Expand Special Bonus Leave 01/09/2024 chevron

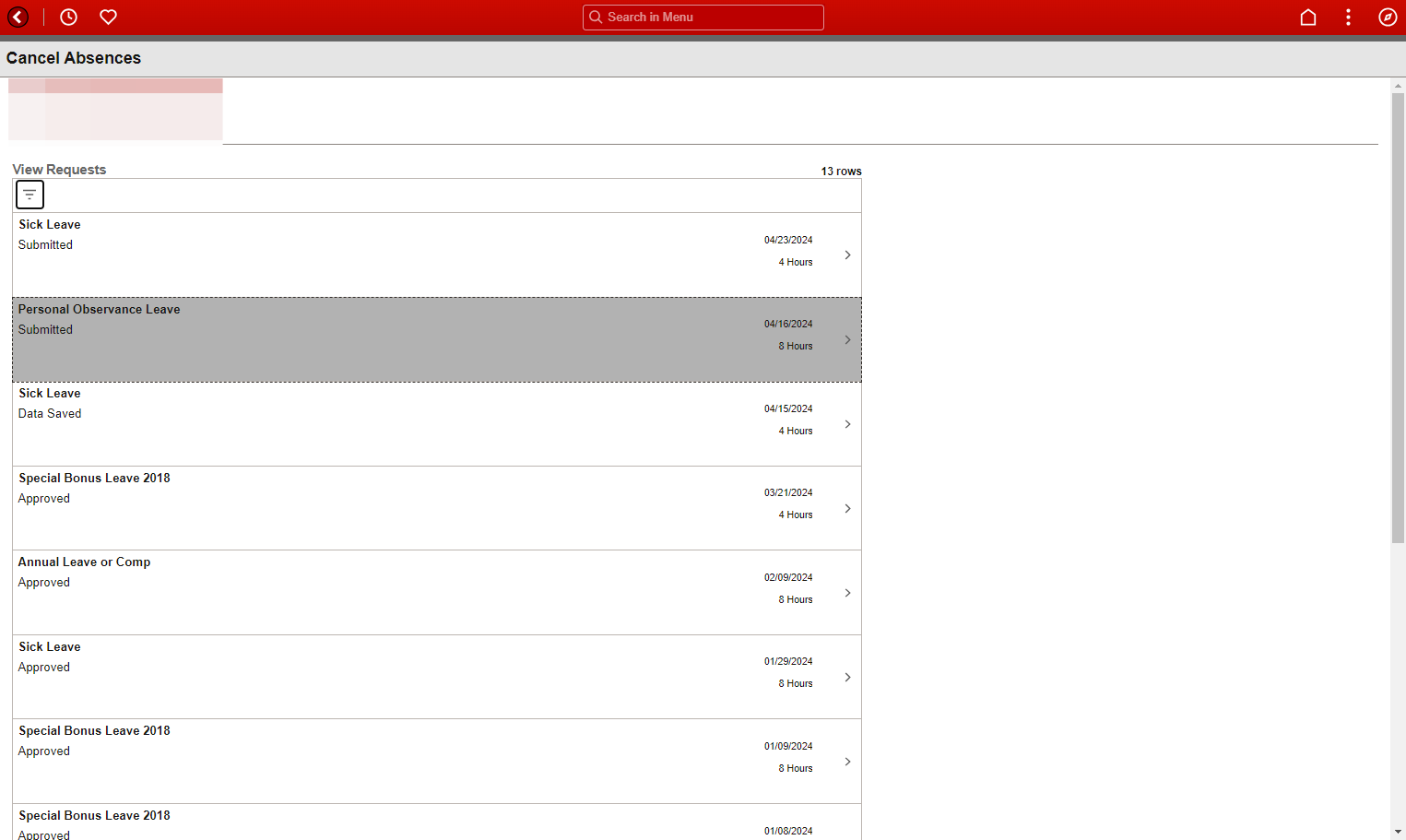[x=847, y=762]
